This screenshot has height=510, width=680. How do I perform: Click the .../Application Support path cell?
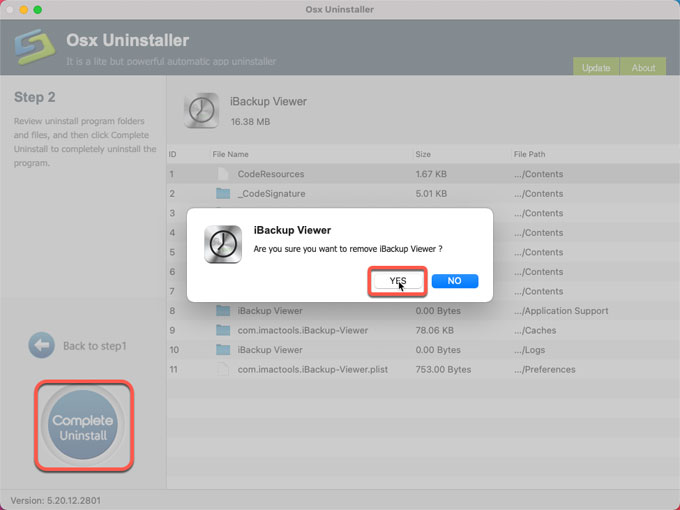point(561,311)
